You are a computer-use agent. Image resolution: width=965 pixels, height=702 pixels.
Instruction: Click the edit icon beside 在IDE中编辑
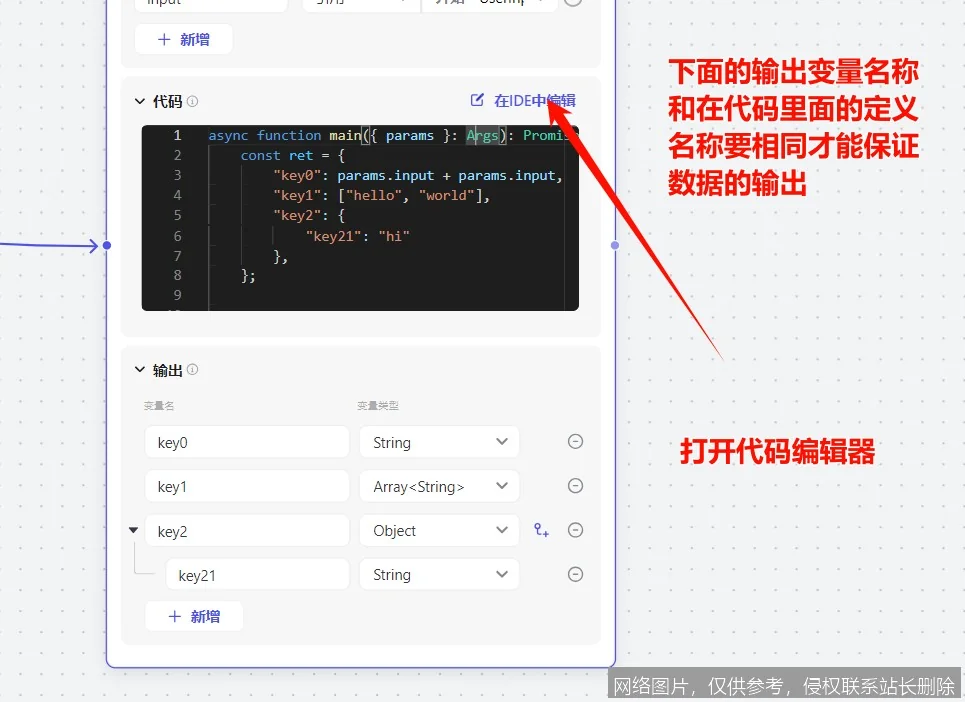[477, 100]
